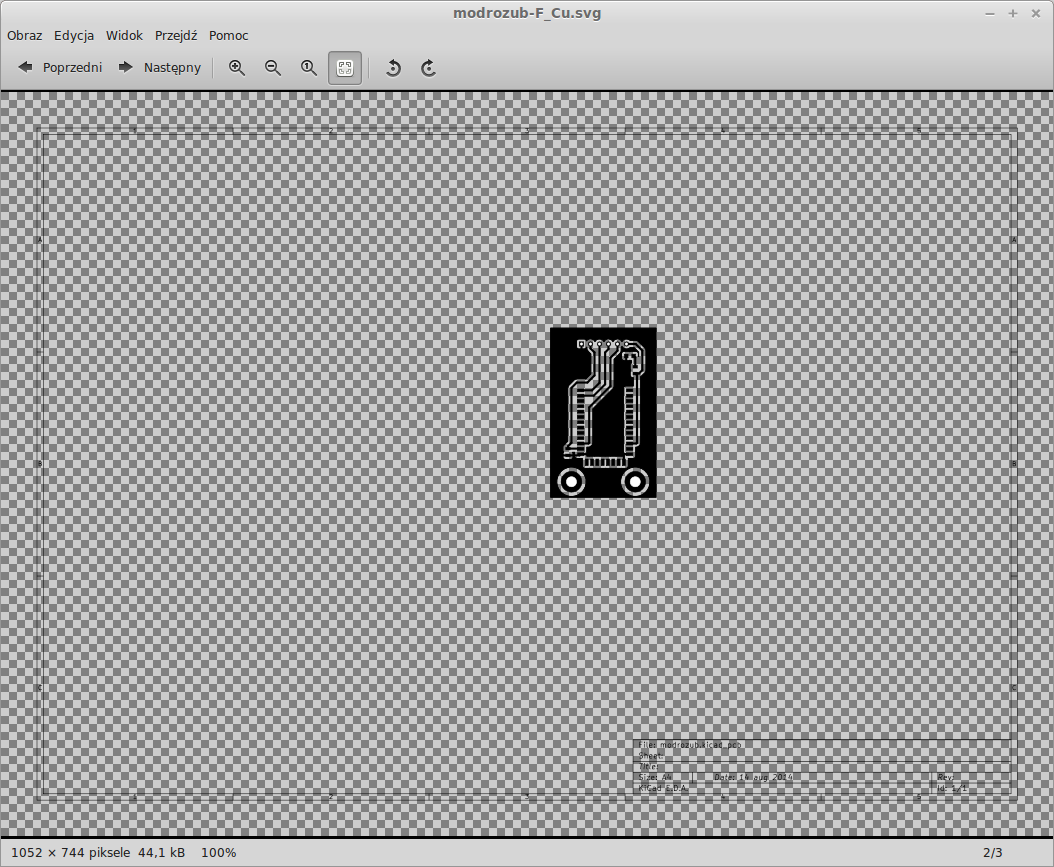The width and height of the screenshot is (1054, 867).
Task: Maximize the image viewer window
Action: point(1013,13)
